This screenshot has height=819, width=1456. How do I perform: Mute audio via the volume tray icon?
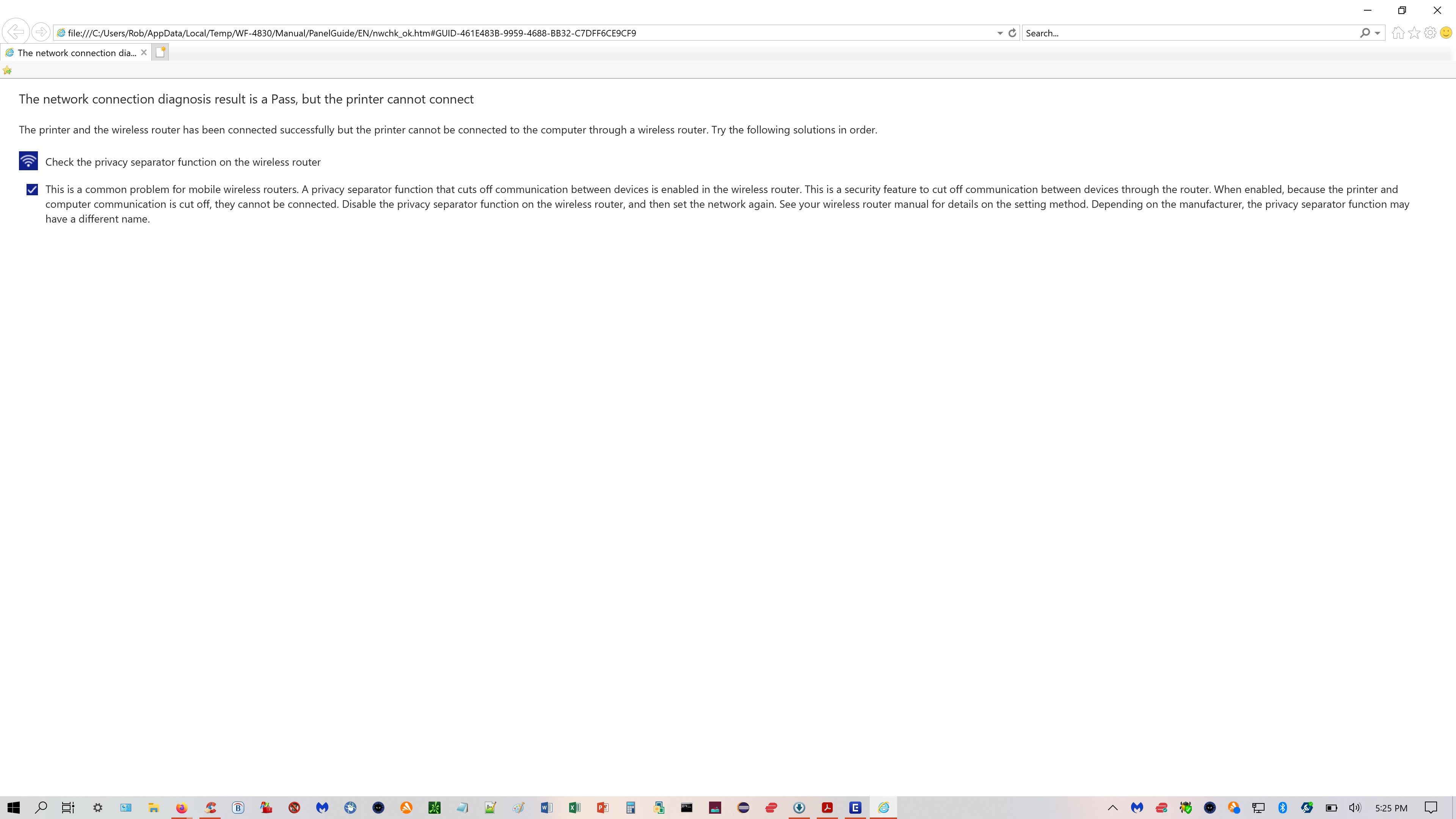pyautogui.click(x=1354, y=808)
